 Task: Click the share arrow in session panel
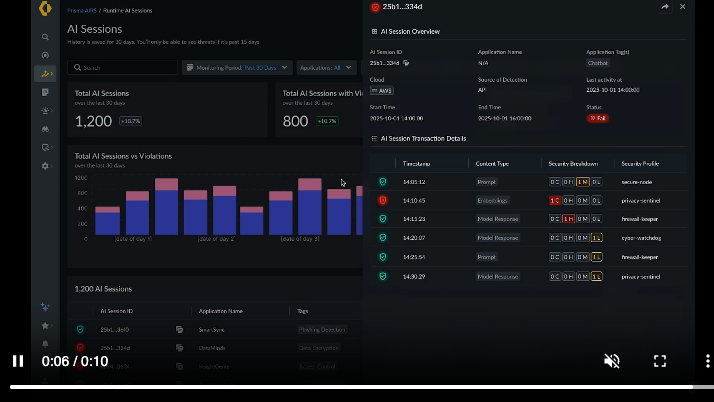point(665,6)
